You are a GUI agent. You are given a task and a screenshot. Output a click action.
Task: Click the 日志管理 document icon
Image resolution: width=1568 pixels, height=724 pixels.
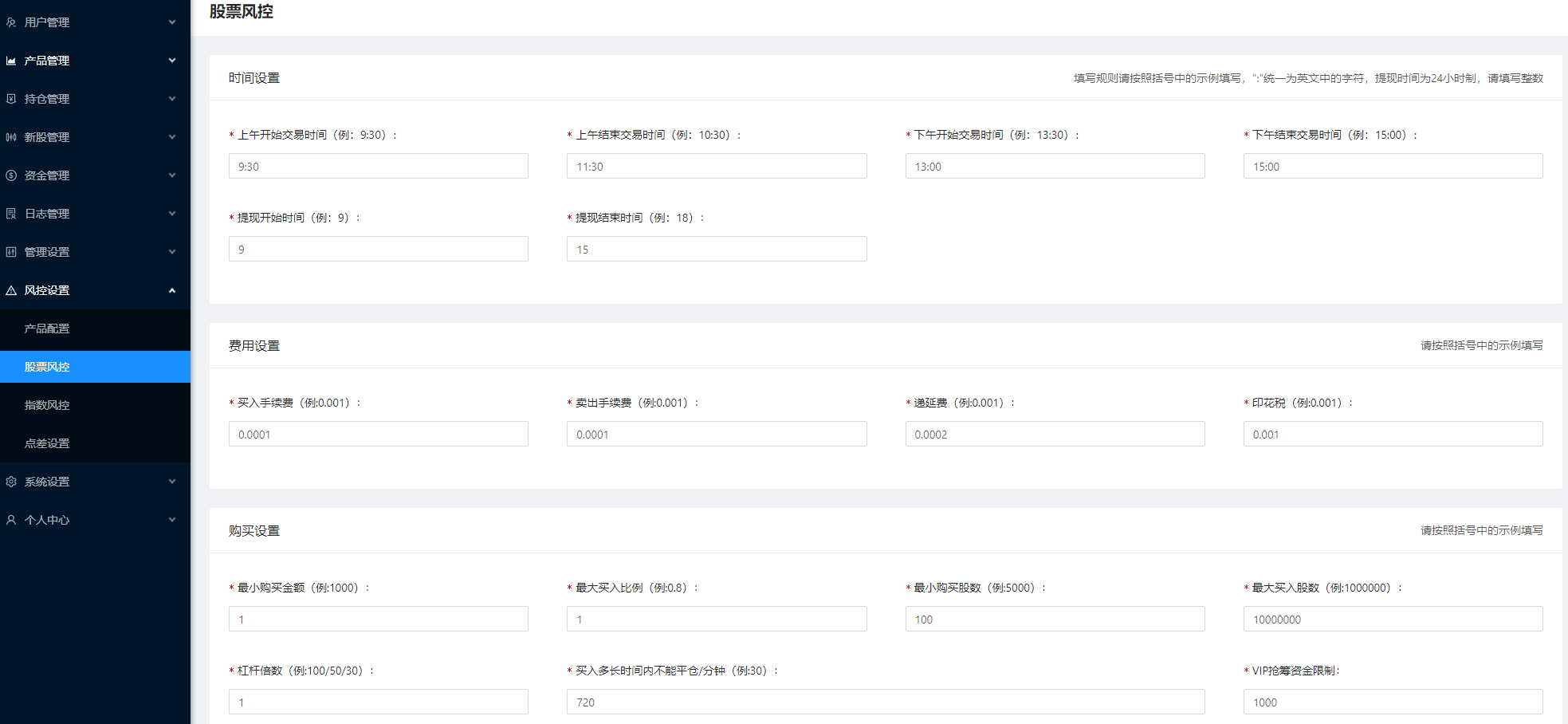point(11,214)
